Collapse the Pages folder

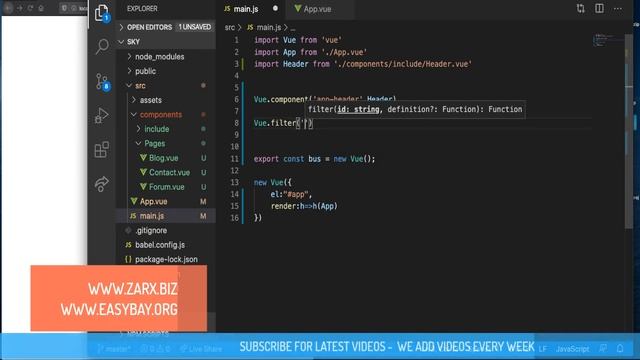(x=154, y=144)
